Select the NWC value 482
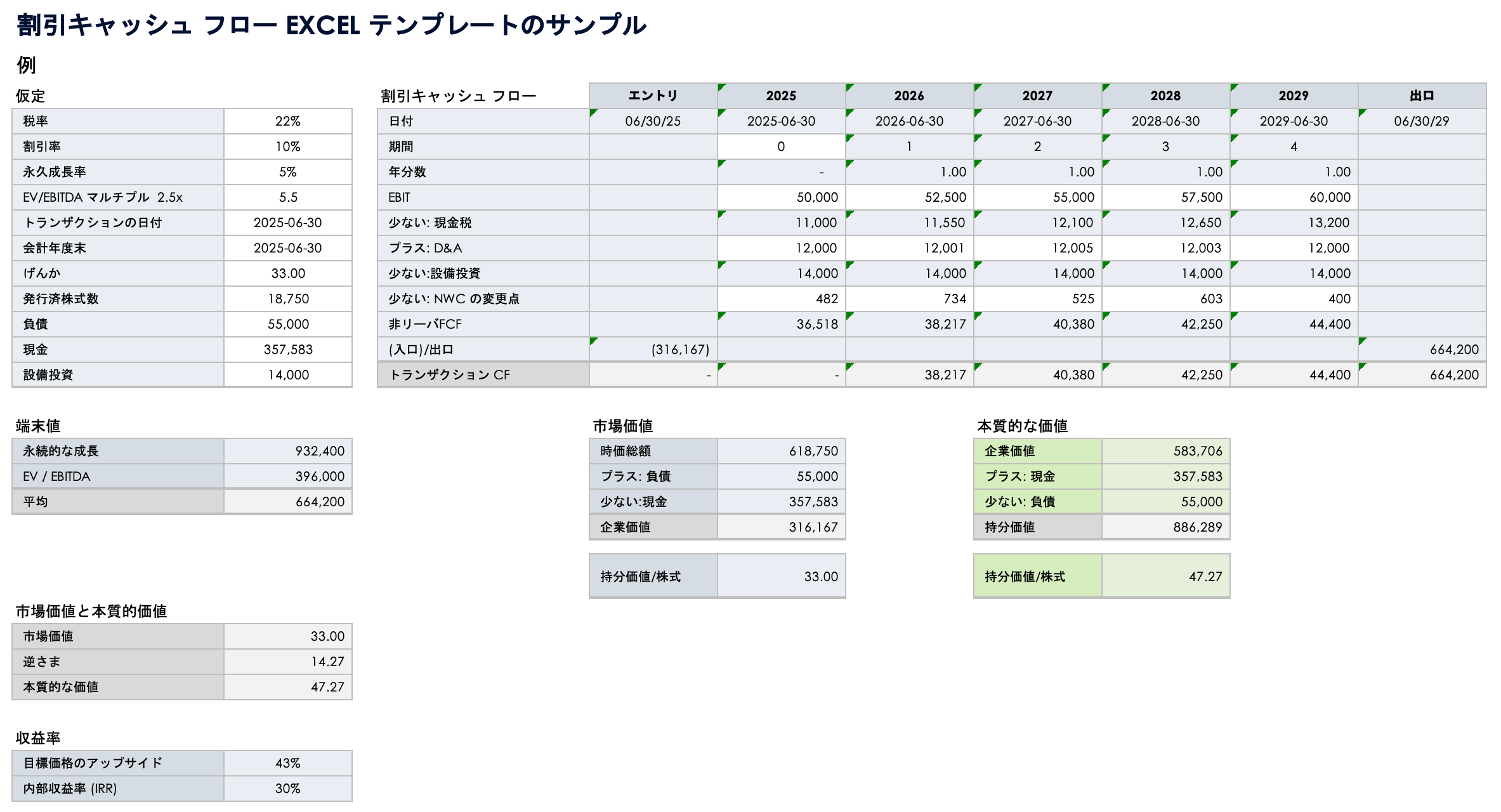The image size is (1501, 812). click(x=782, y=299)
